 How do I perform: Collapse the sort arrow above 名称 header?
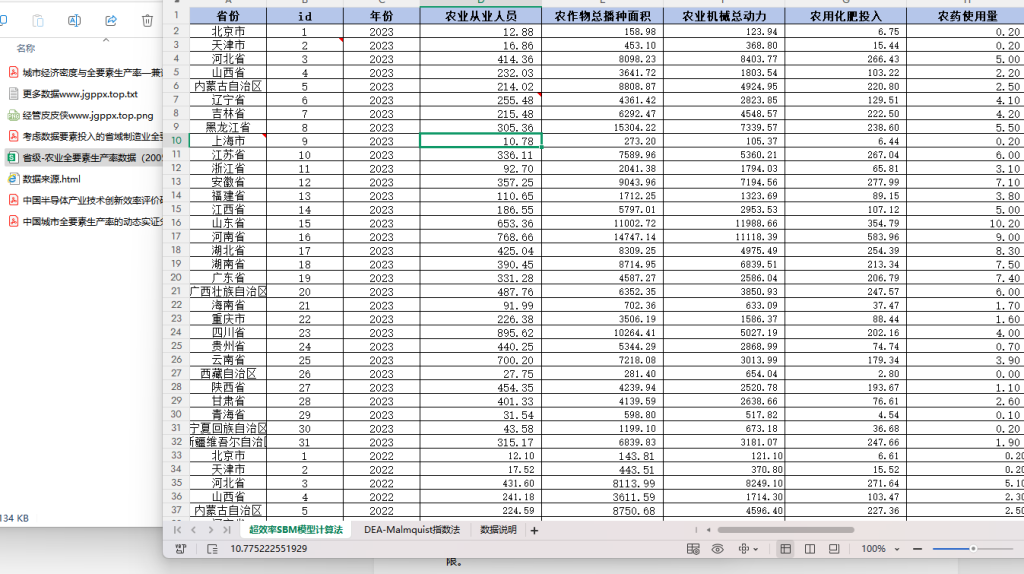pyautogui.click(x=106, y=40)
